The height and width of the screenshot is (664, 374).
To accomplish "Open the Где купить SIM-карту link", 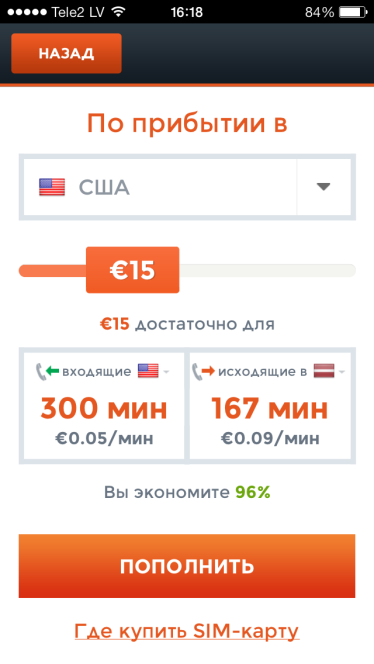I will [187, 631].
